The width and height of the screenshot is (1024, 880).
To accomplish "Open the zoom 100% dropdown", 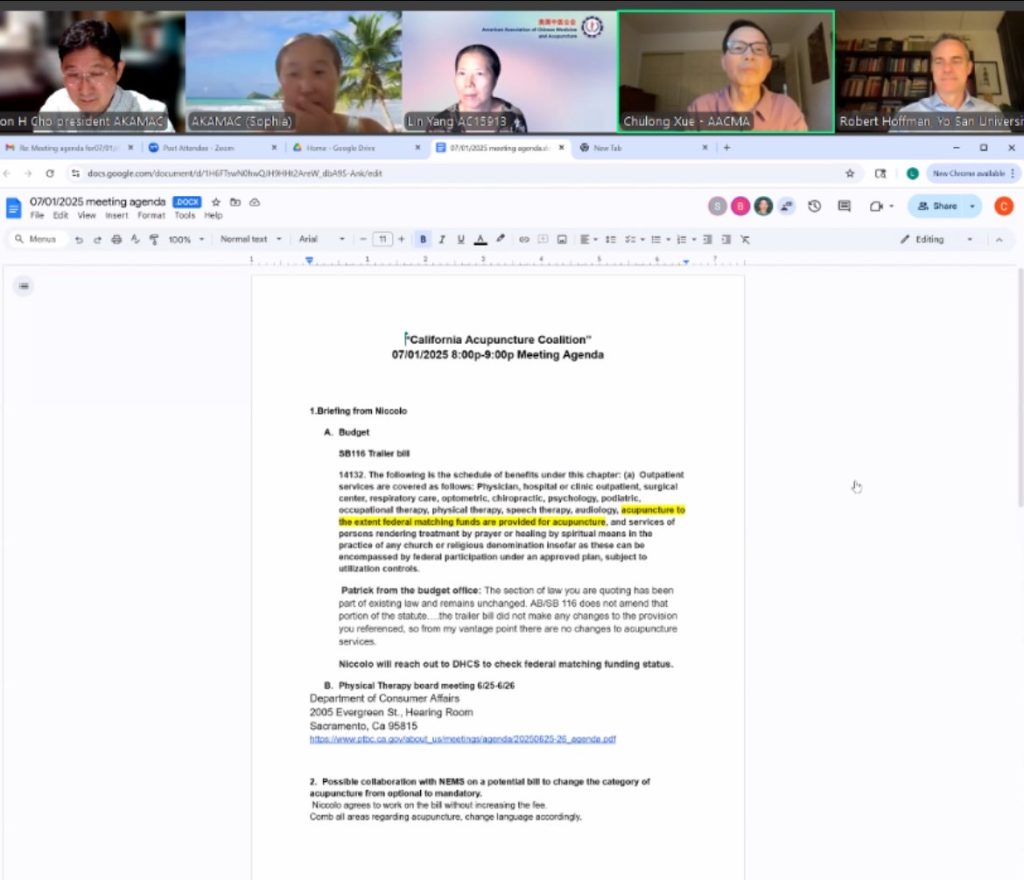I will coord(186,240).
